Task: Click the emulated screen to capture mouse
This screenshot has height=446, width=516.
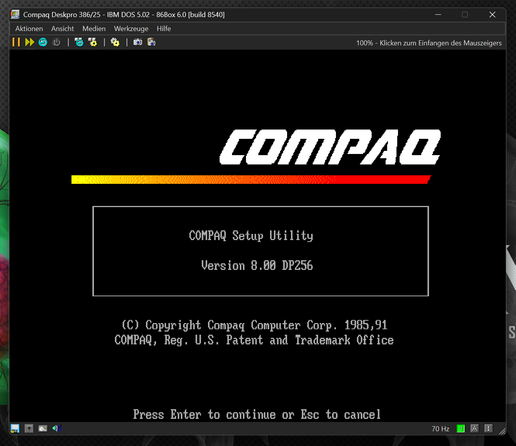Action: click(257, 237)
